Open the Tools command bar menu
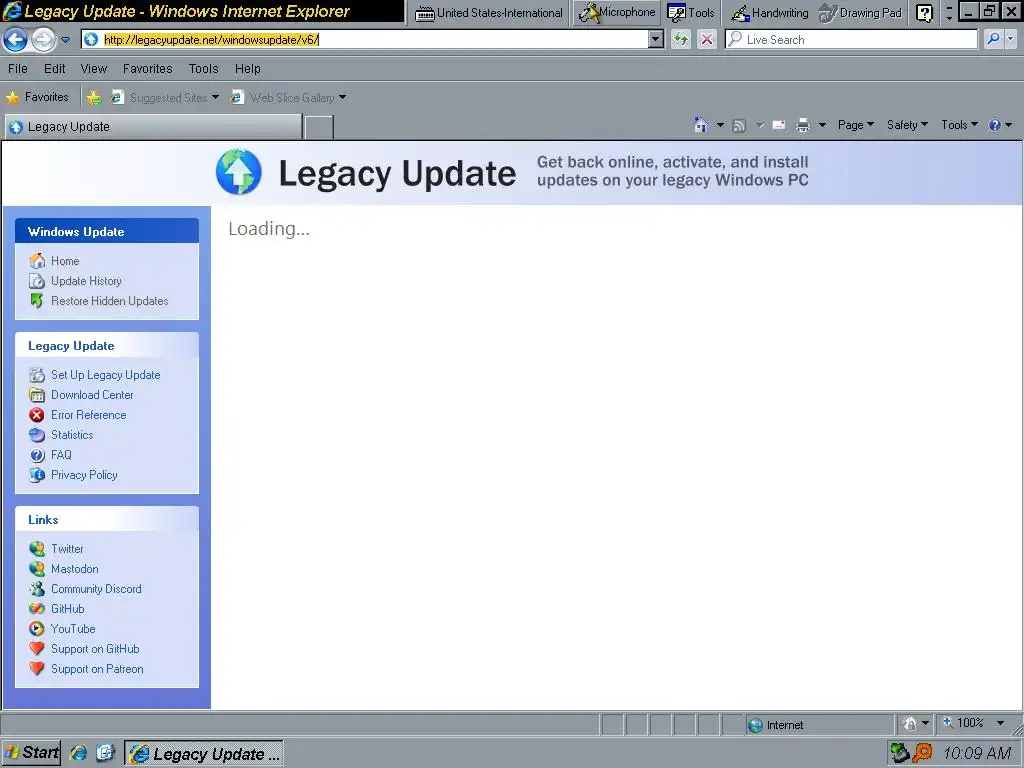This screenshot has height=768, width=1024. click(959, 125)
